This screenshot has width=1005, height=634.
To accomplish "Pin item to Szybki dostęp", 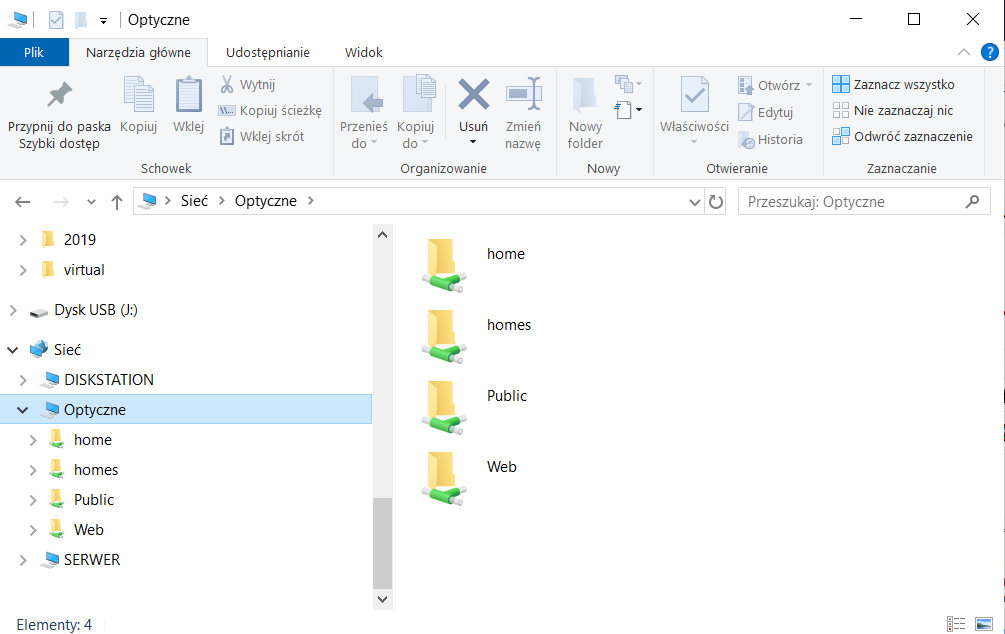I will click(59, 114).
